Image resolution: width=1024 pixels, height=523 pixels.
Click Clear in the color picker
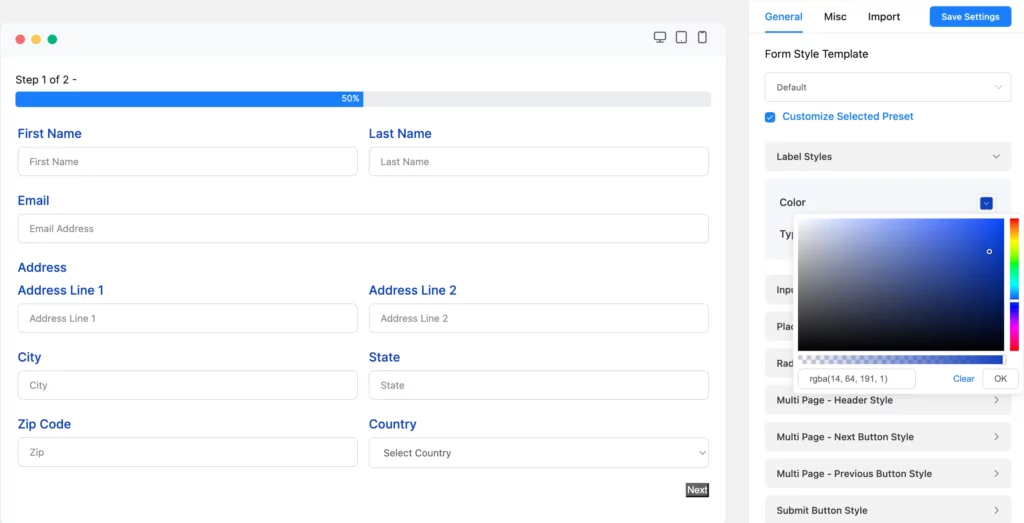[963, 379]
